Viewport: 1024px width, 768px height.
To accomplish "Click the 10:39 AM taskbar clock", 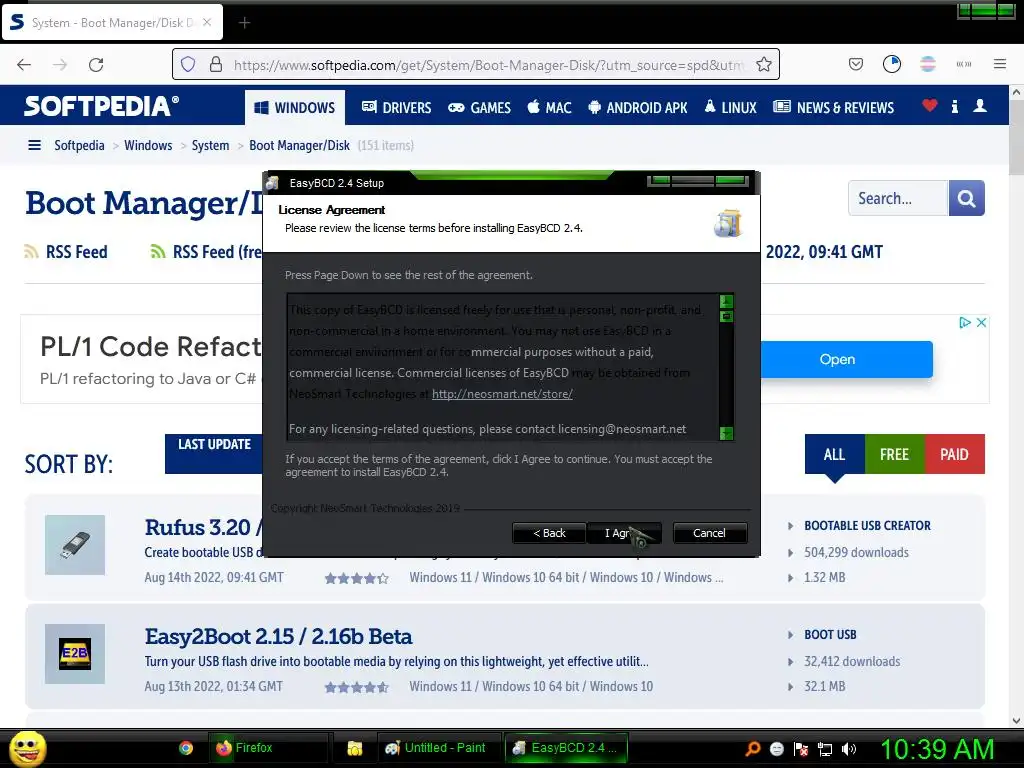I will click(x=937, y=749).
